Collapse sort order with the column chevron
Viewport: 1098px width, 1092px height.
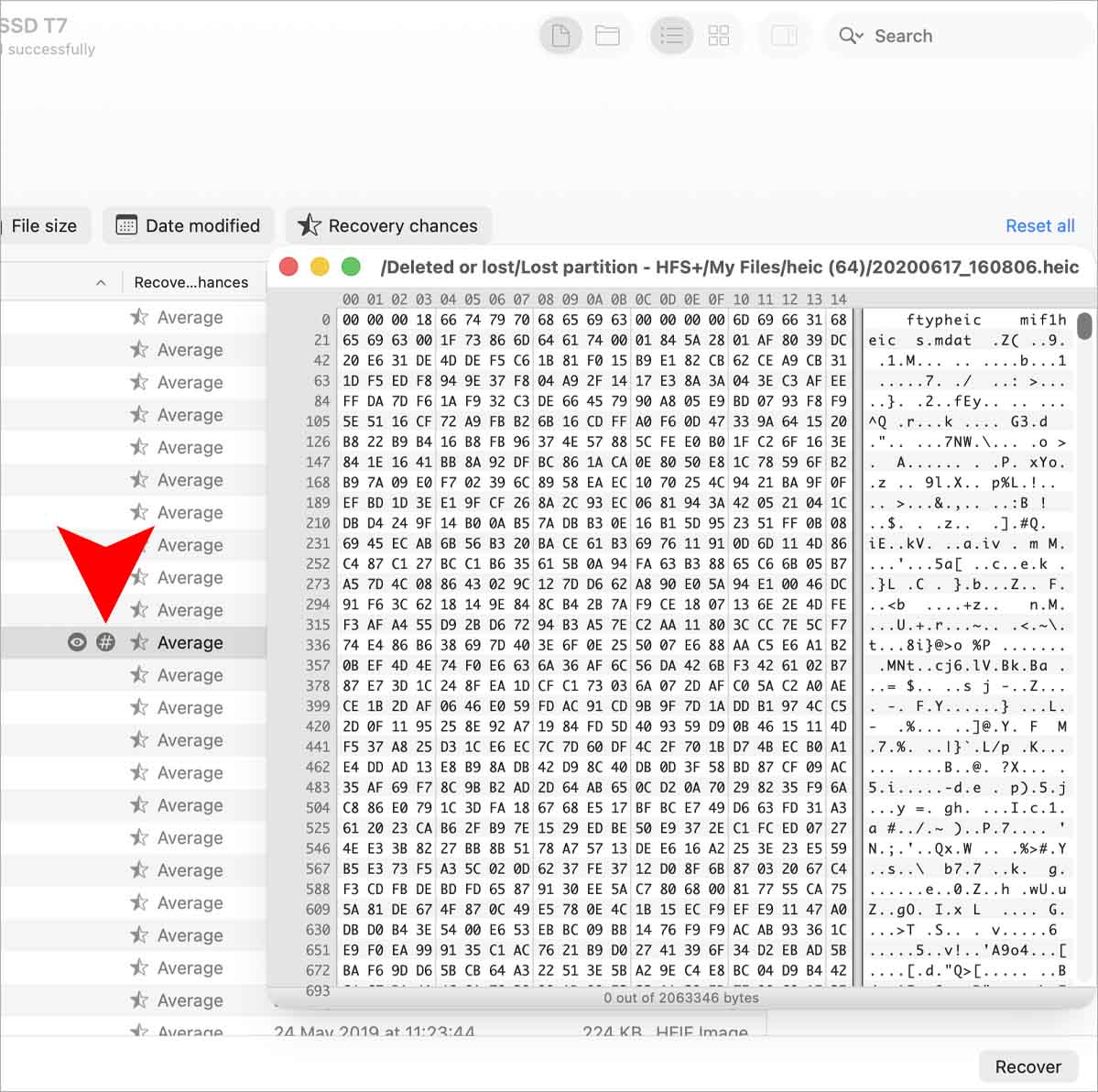100,282
